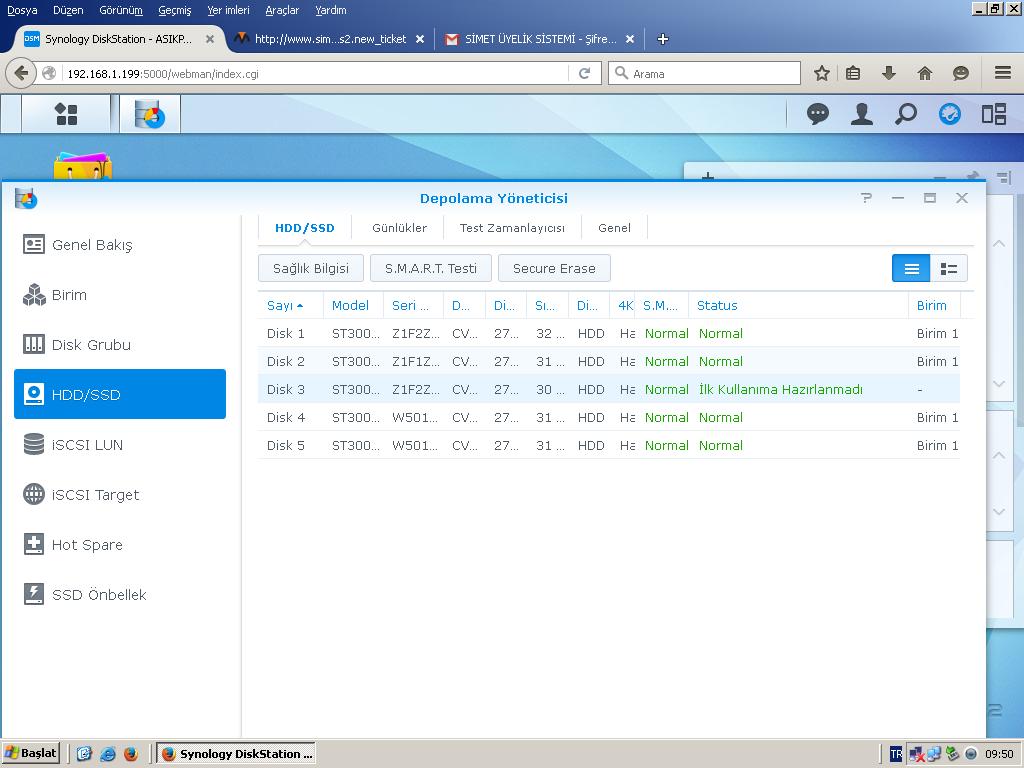1024x768 pixels.
Task: Open the user account options icon
Action: pyautogui.click(x=861, y=114)
